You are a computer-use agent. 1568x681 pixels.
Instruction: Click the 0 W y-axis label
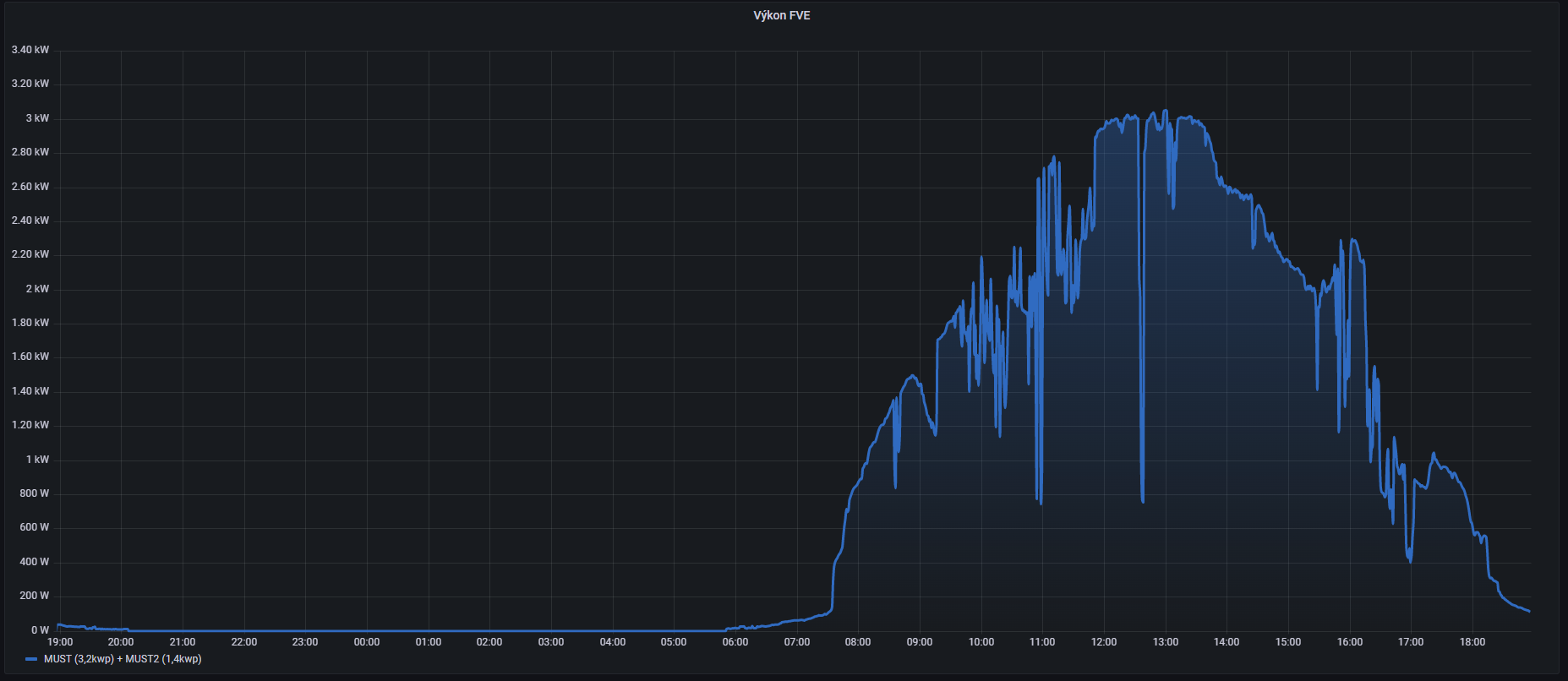[40, 630]
